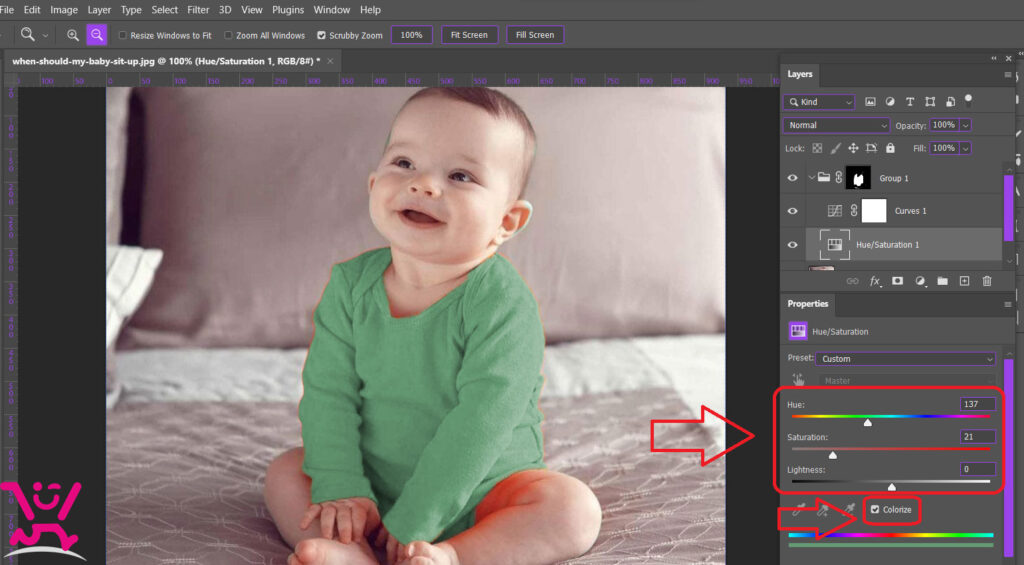Filter layers by adjustment layer icon

click(x=889, y=102)
